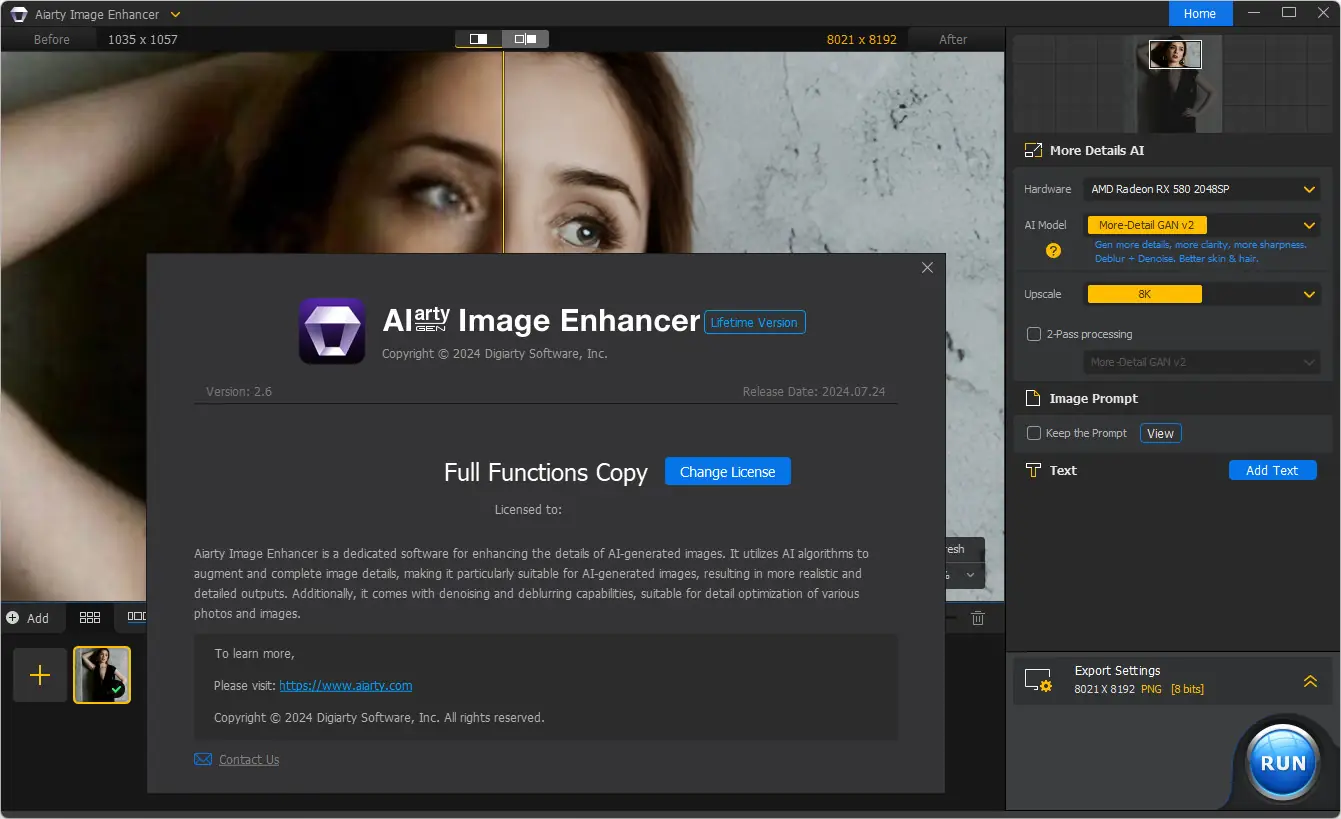Open the https://www.aiarty.com link

click(346, 686)
